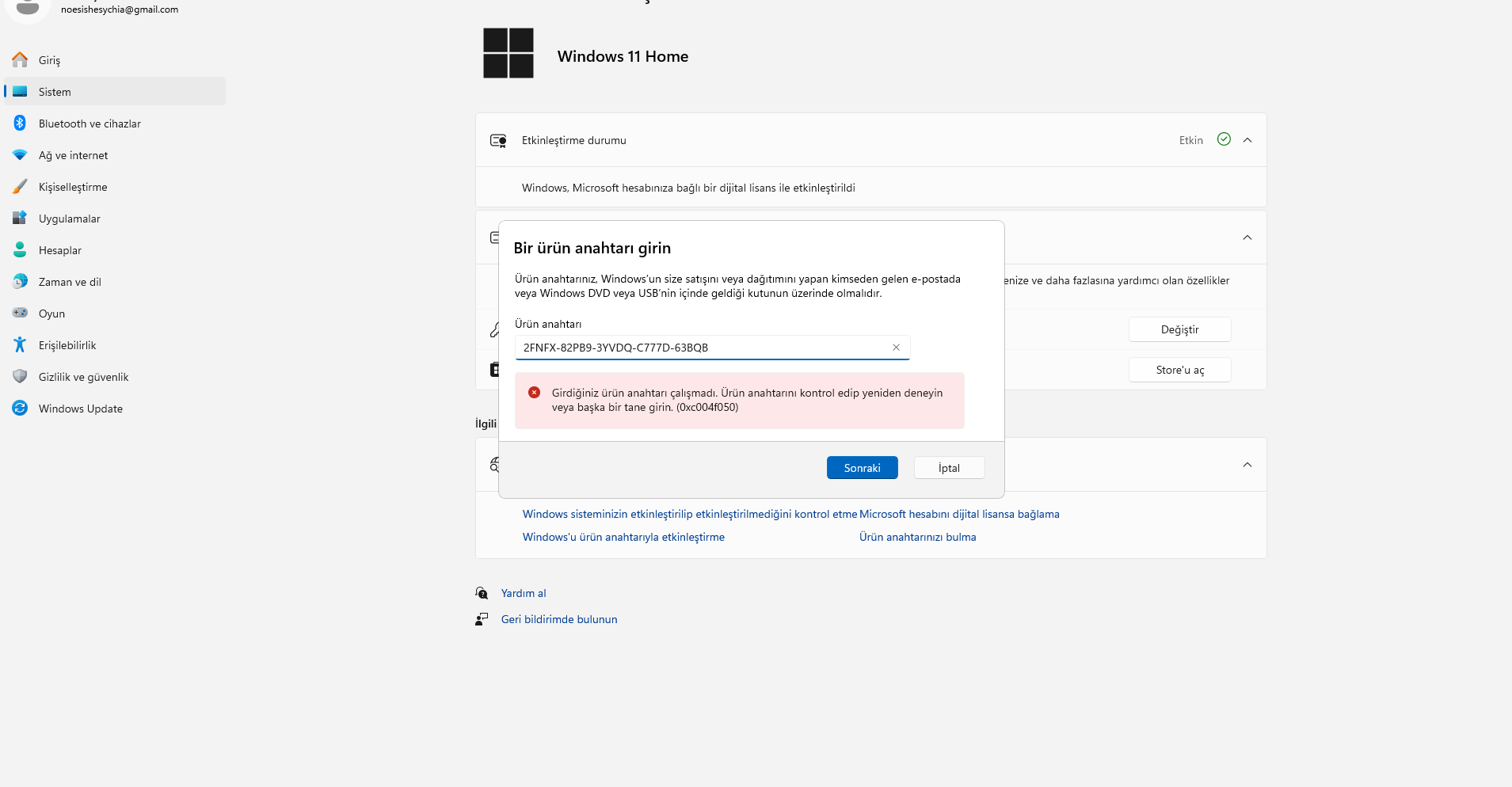1512x787 pixels.
Task: Open the Zaman ve dil globe icon
Action: point(20,282)
